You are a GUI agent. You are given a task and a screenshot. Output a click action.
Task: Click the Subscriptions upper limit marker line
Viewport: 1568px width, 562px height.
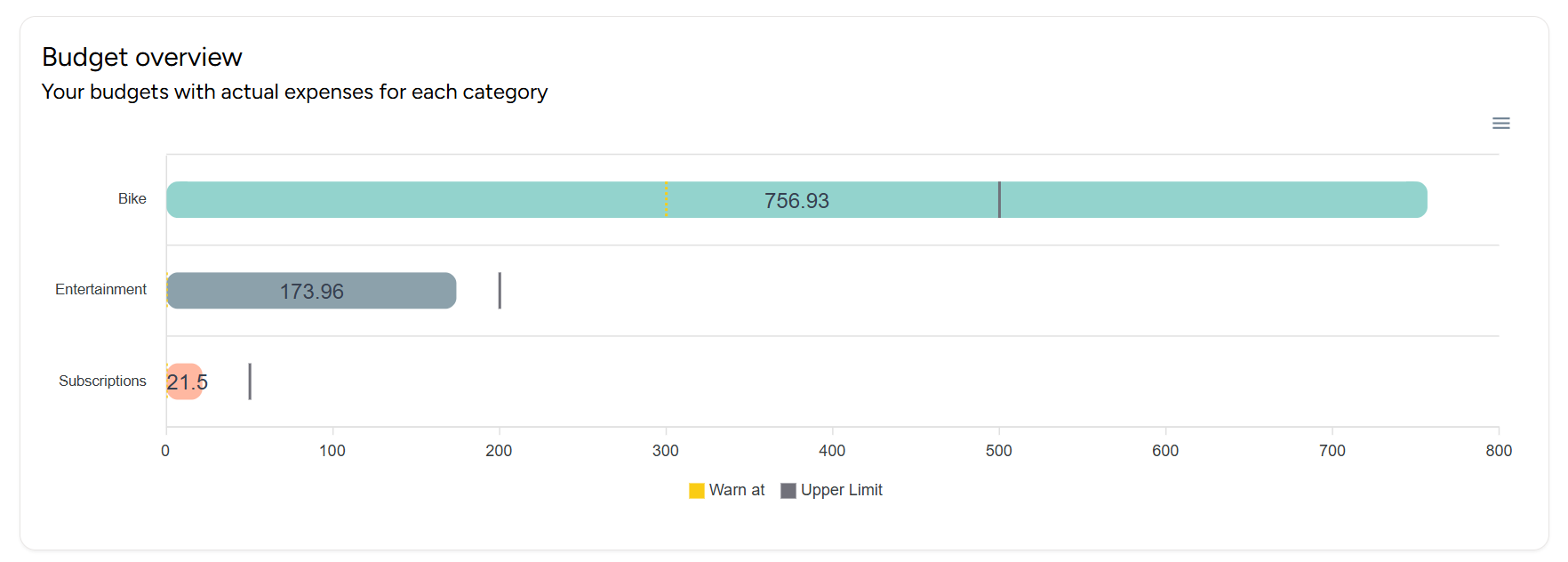point(250,381)
